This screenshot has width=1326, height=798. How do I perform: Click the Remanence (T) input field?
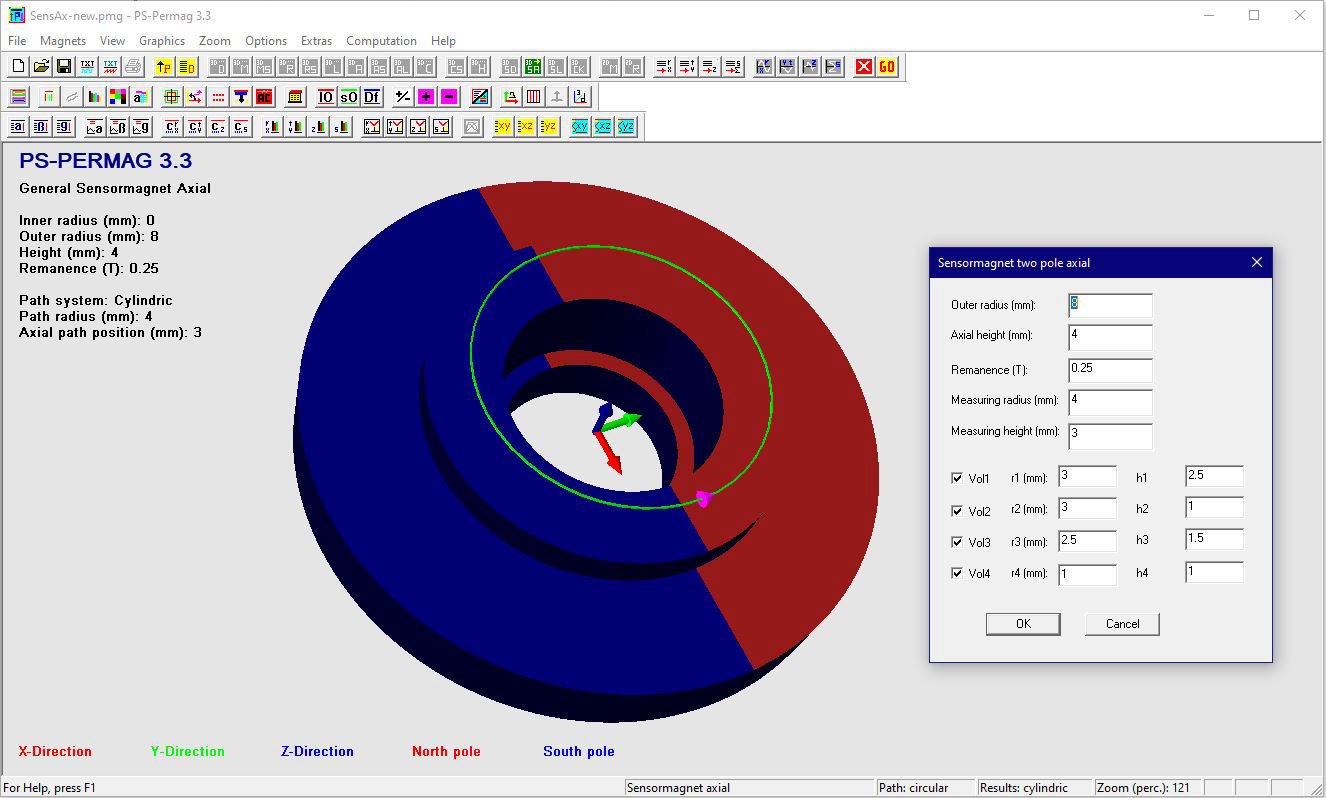point(1110,369)
